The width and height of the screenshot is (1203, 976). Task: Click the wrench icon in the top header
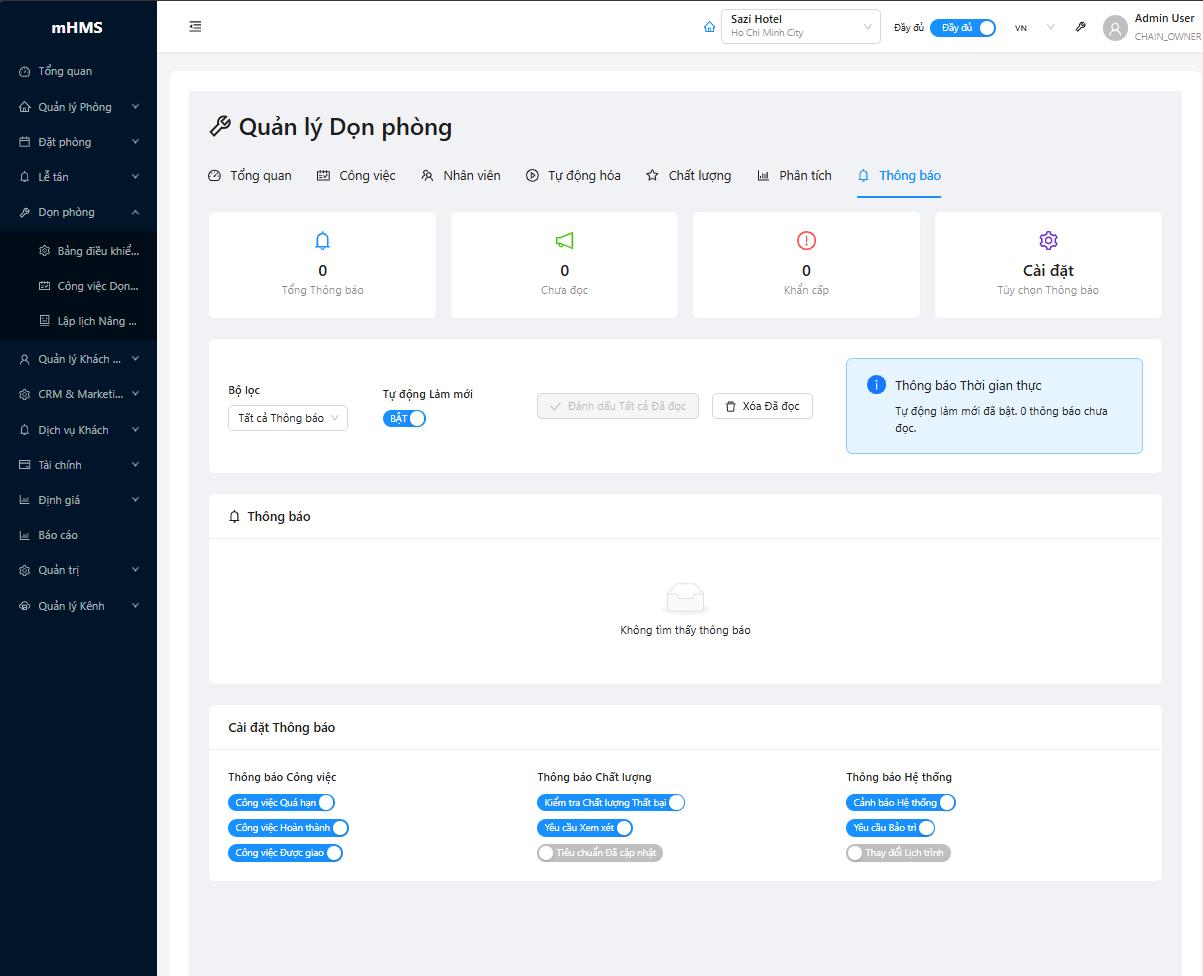[x=1080, y=27]
